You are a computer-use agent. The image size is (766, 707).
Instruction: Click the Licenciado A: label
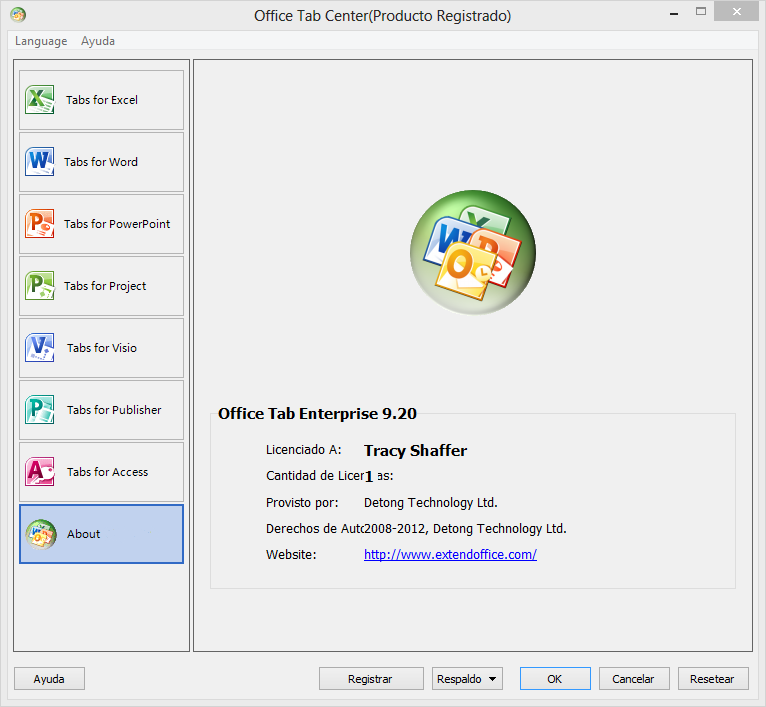(x=304, y=450)
